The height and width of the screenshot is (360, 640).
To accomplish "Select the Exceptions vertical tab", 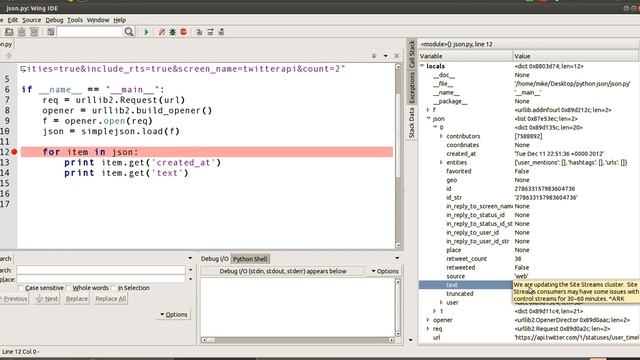I will pos(411,87).
